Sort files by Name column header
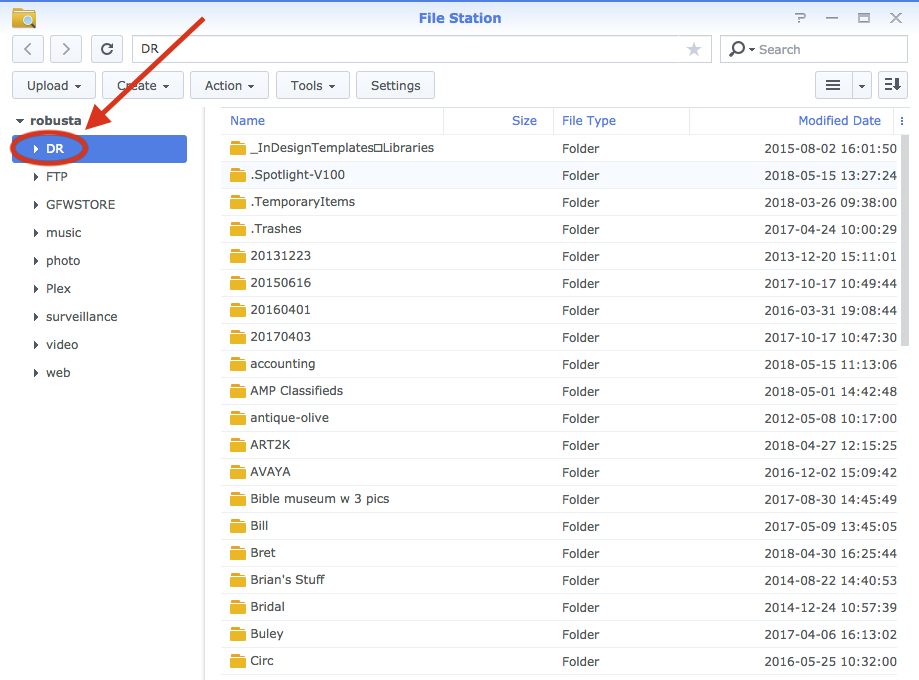The height and width of the screenshot is (680, 919). click(248, 121)
